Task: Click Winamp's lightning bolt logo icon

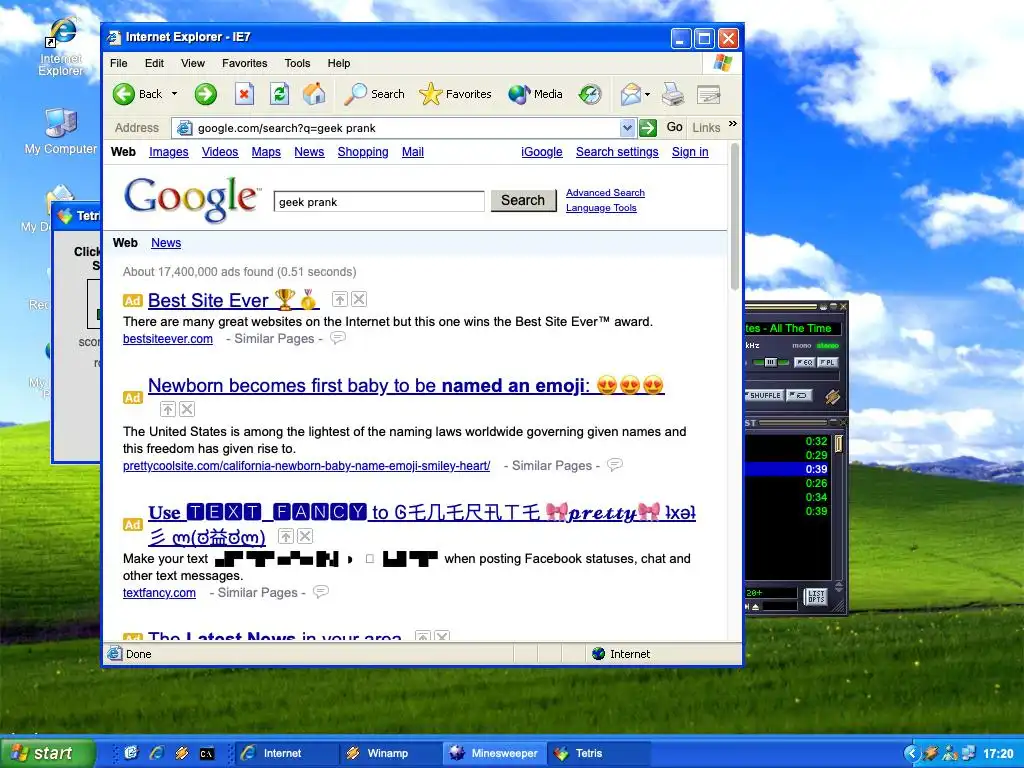Action: tap(832, 396)
